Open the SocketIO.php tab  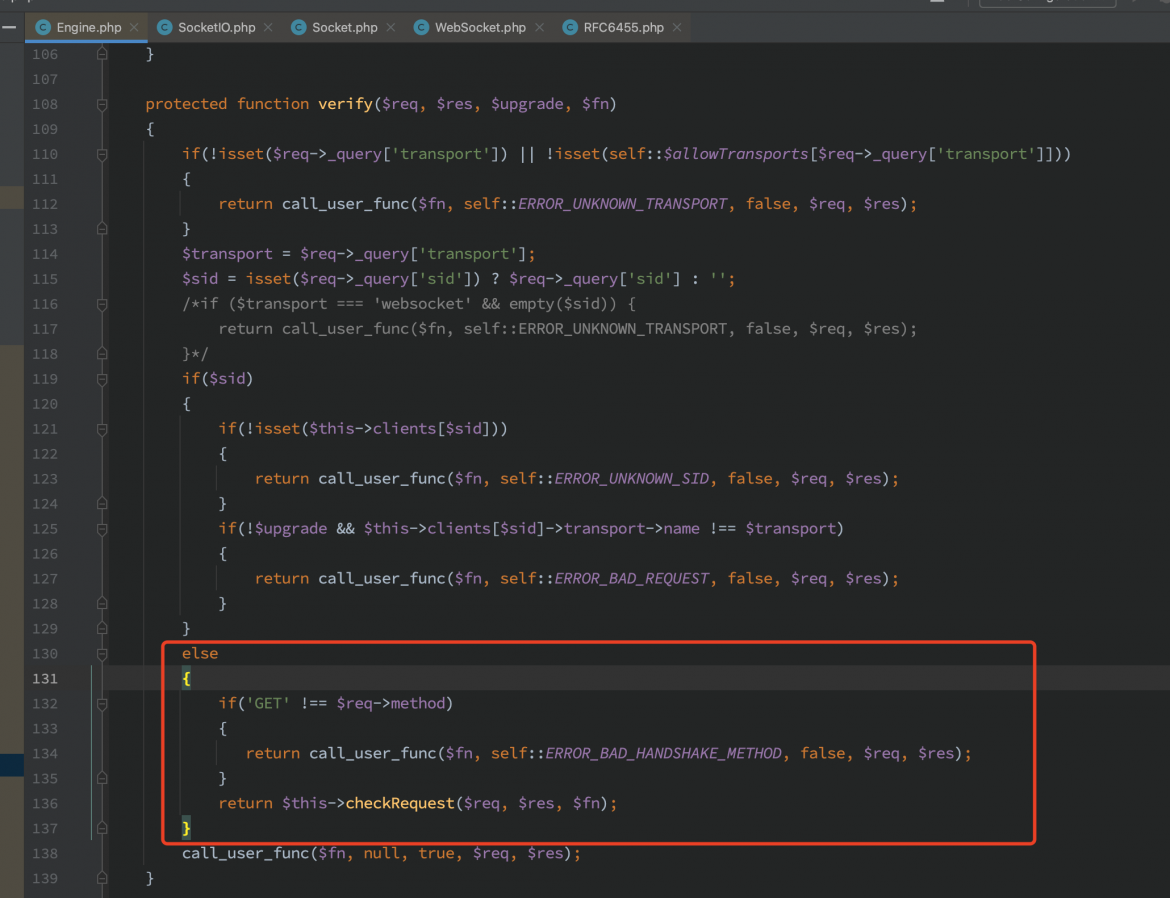pyautogui.click(x=216, y=27)
